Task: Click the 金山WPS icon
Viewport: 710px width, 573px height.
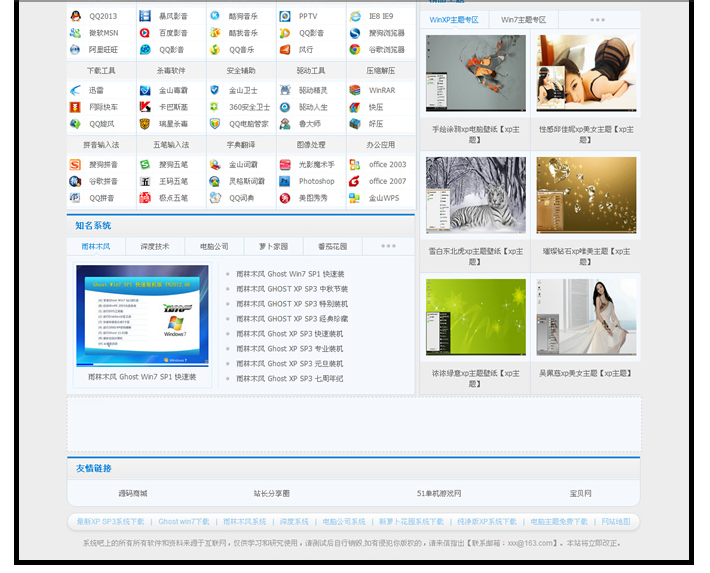Action: (x=355, y=198)
